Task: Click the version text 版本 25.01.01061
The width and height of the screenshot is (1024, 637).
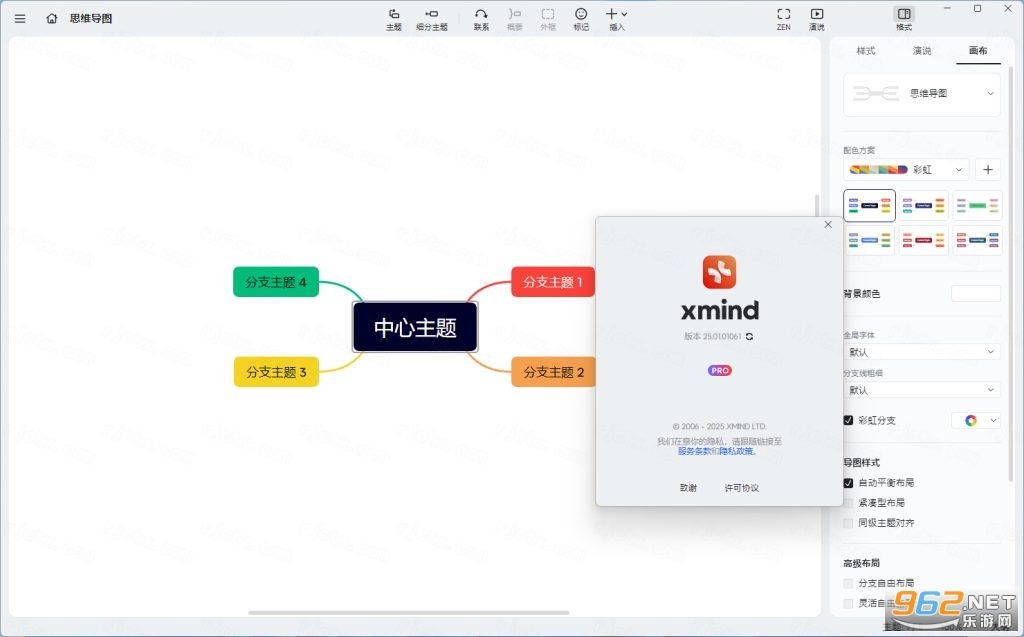Action: (x=712, y=336)
